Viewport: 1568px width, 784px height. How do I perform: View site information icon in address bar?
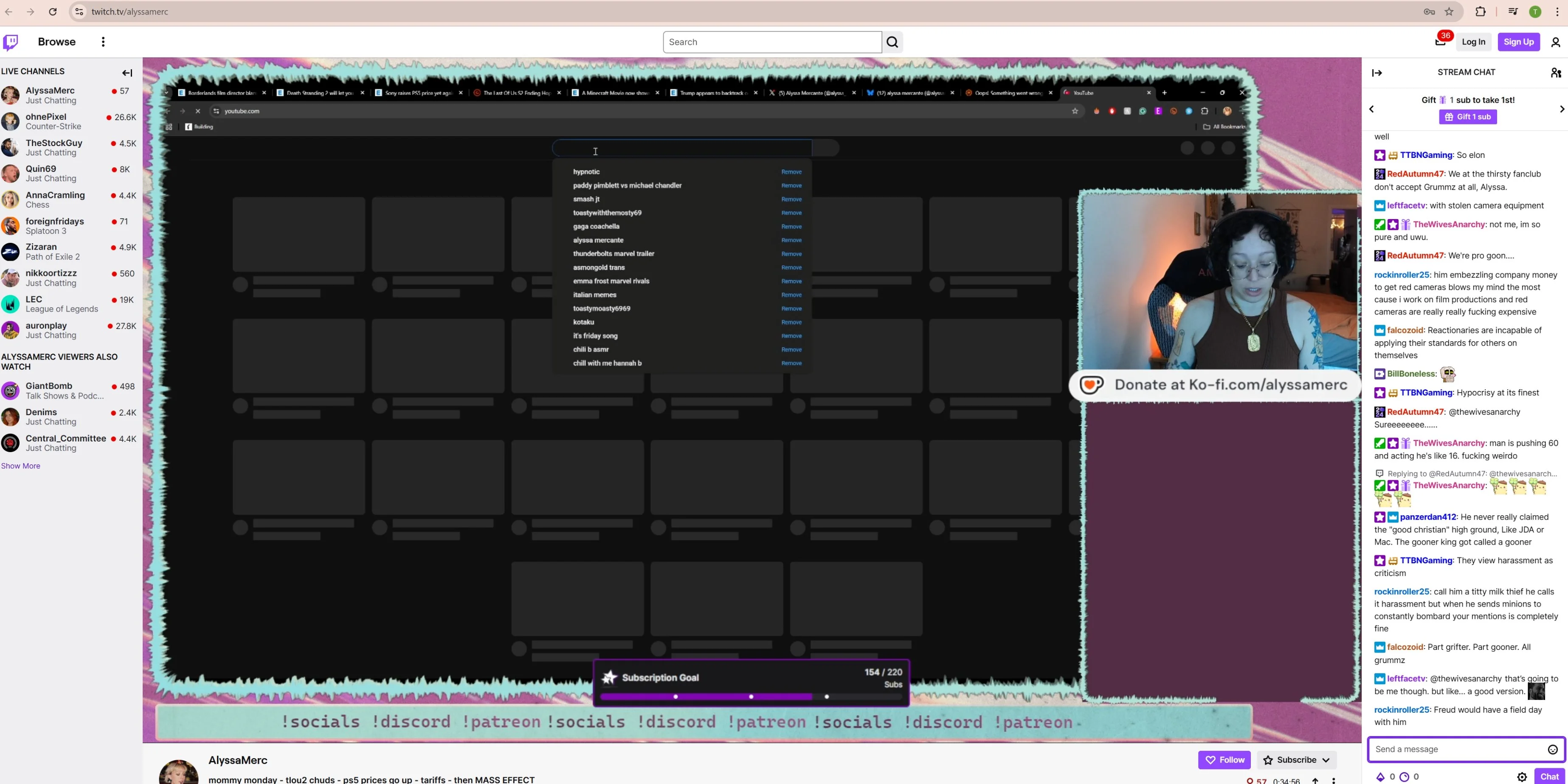[x=79, y=11]
